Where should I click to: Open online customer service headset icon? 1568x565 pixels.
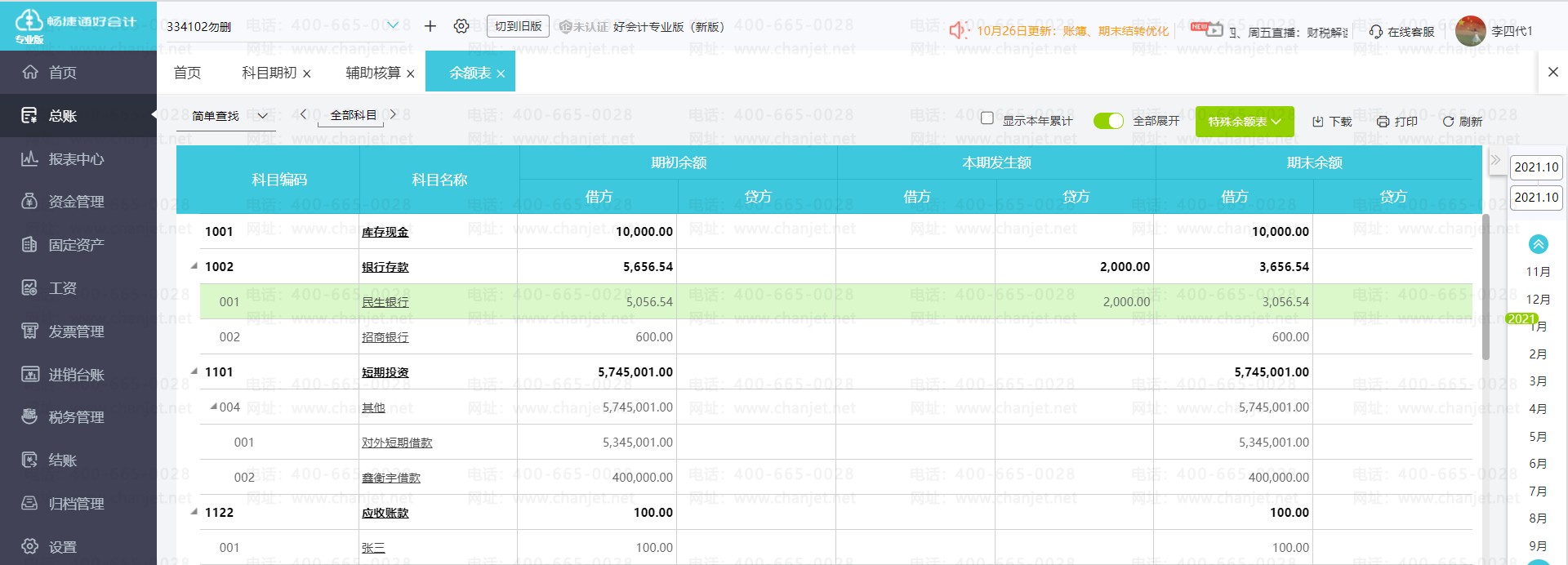click(1376, 32)
